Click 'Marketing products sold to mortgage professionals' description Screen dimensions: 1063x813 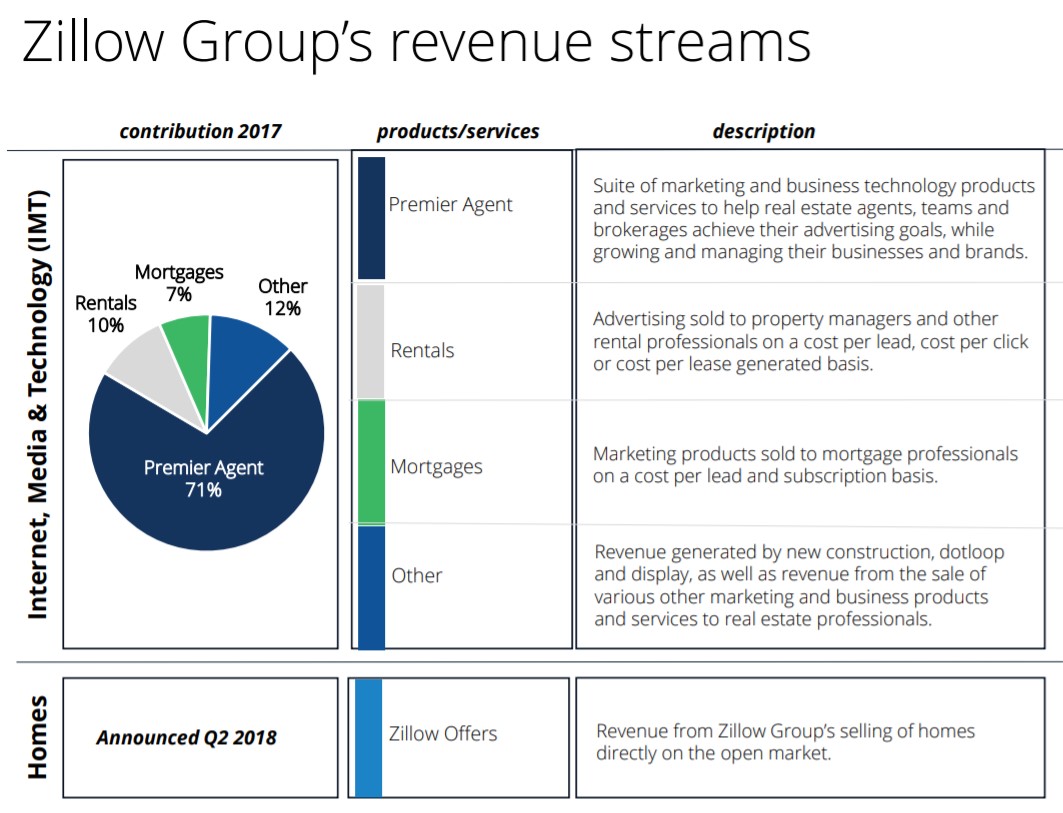[x=805, y=464]
